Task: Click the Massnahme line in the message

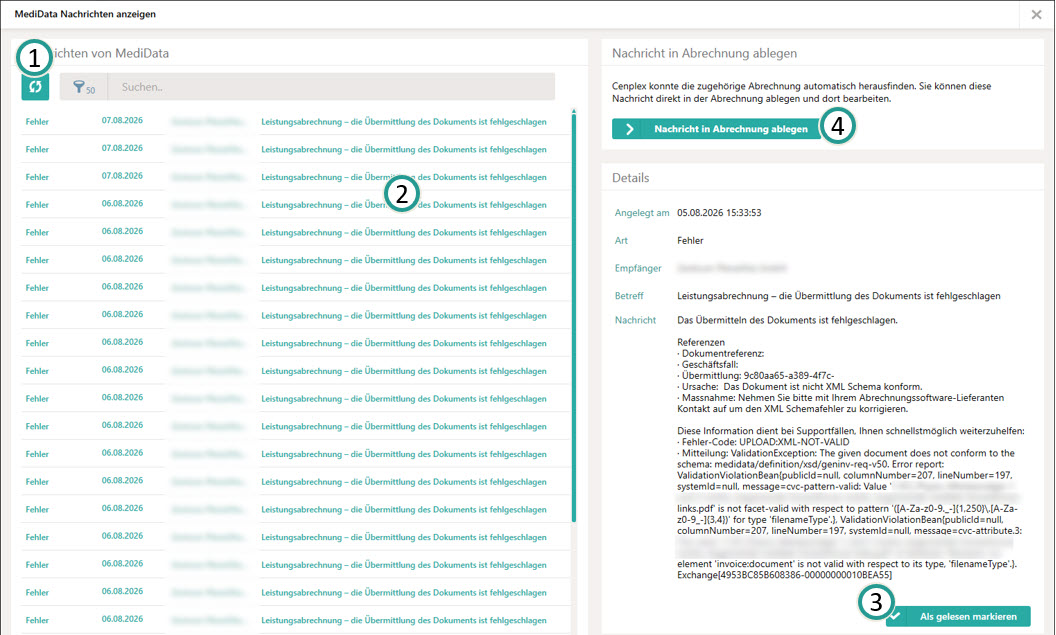Action: coord(840,403)
